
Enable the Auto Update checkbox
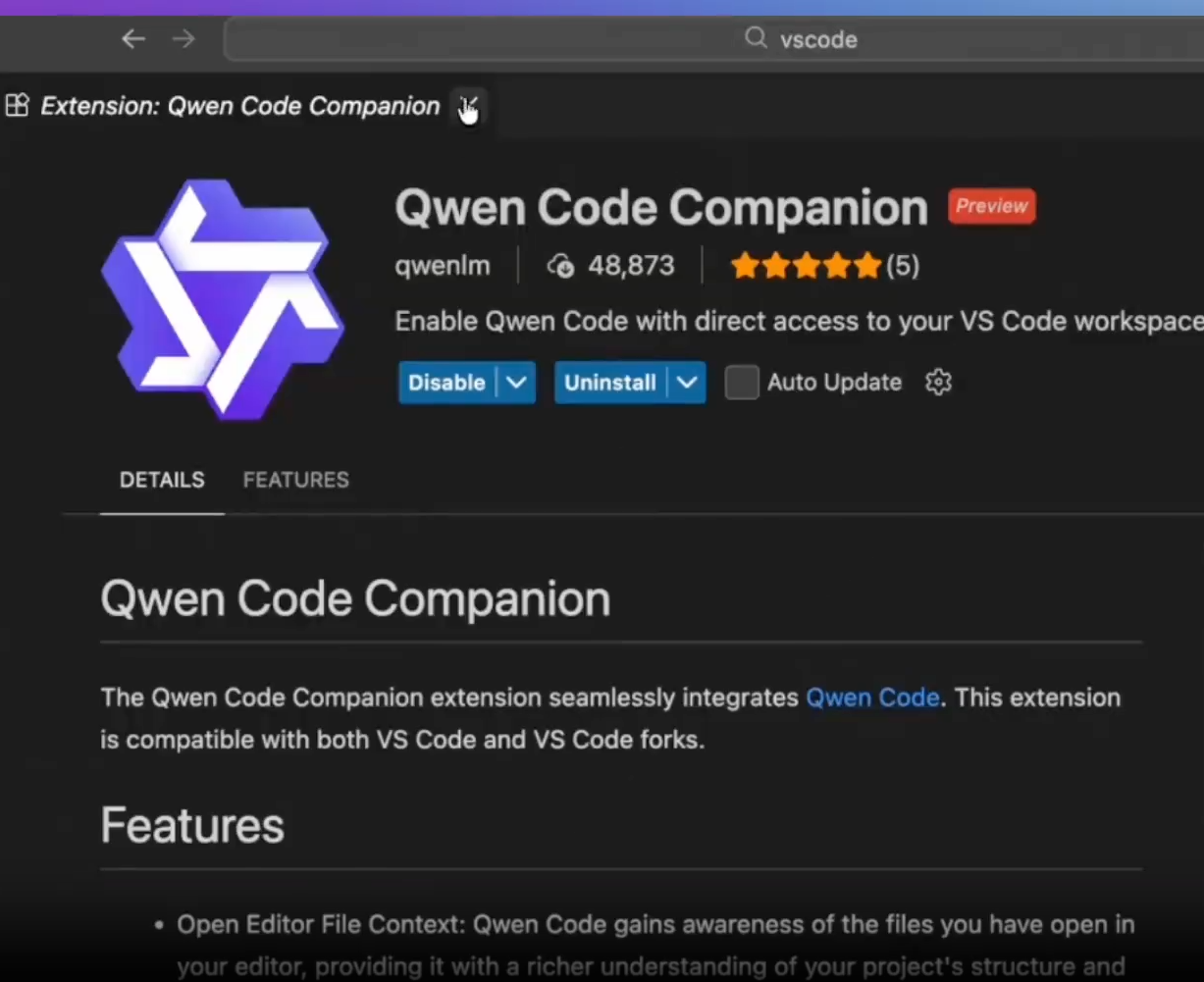pos(742,383)
